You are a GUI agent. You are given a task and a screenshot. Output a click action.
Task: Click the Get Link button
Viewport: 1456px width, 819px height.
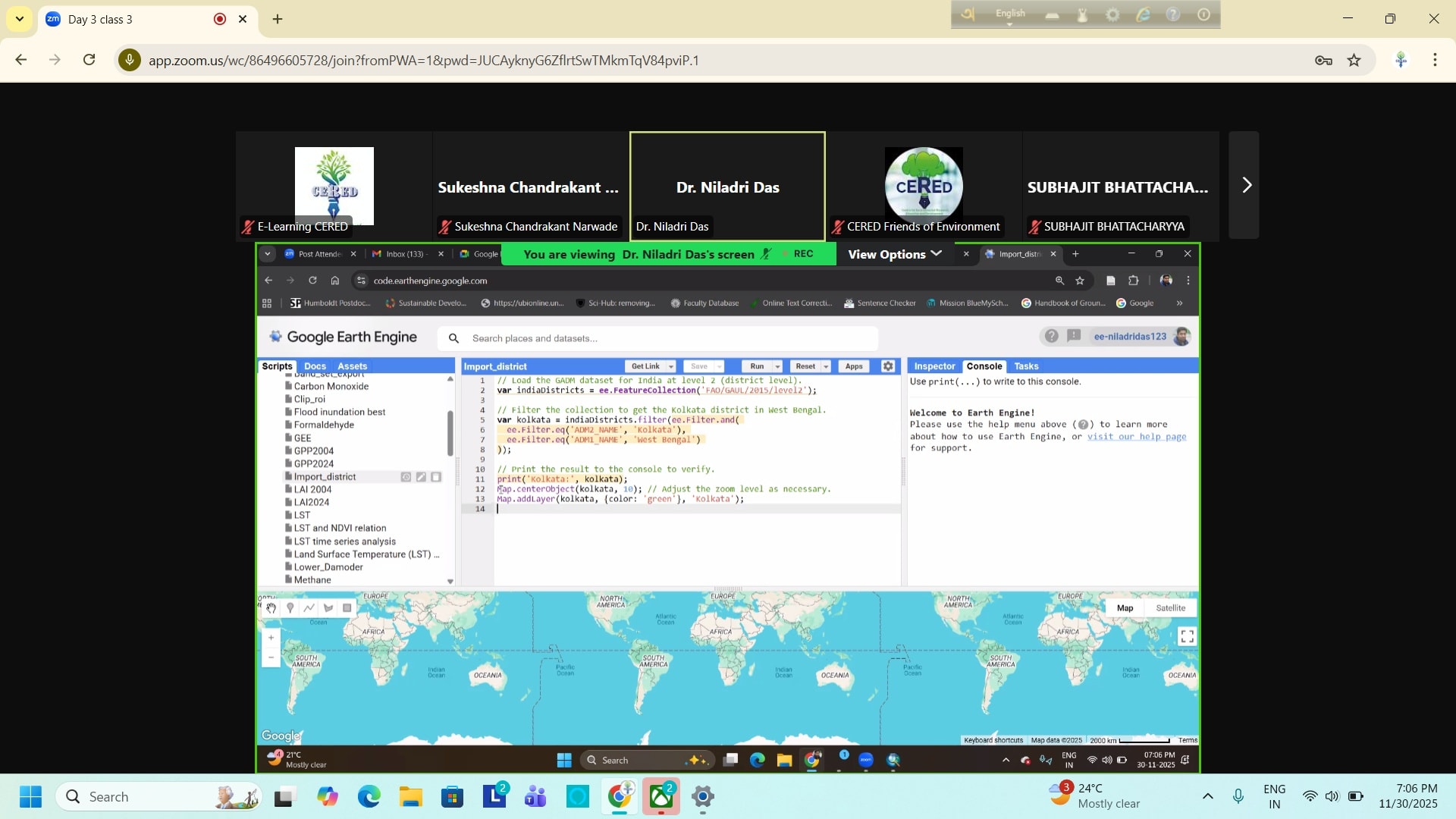coord(645,366)
